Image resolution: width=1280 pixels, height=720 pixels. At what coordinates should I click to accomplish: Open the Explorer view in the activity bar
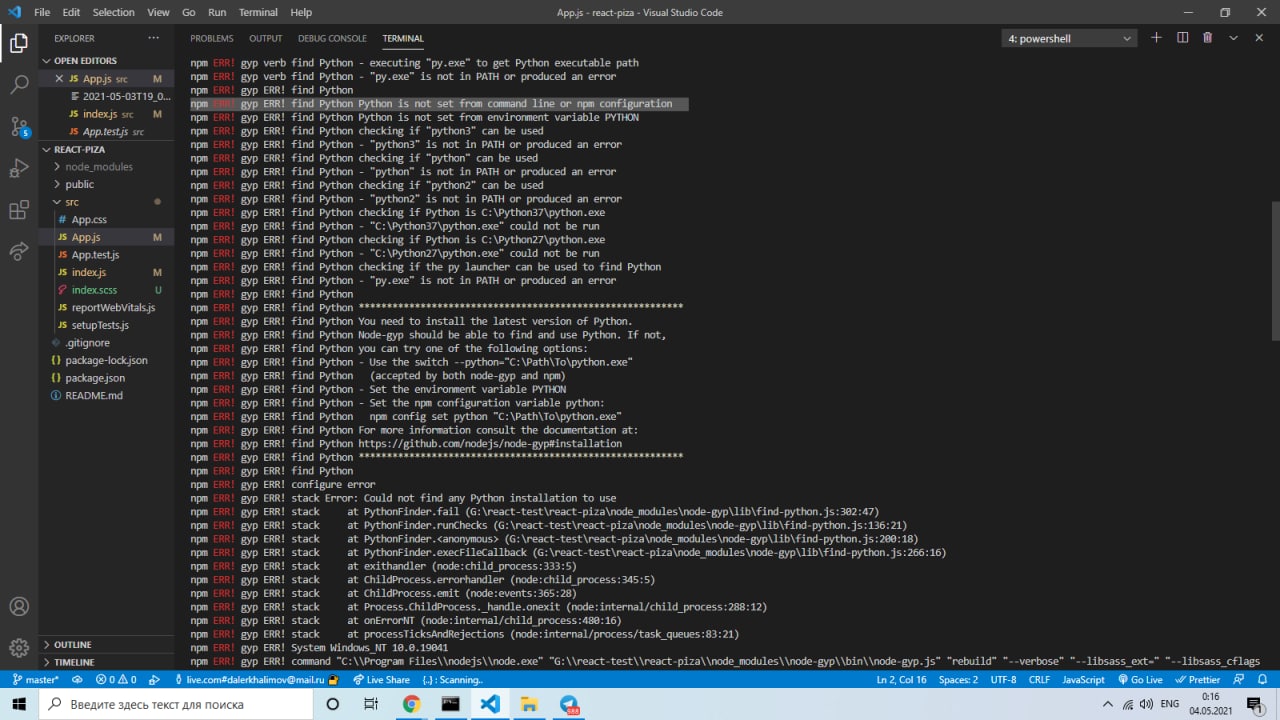(19, 43)
